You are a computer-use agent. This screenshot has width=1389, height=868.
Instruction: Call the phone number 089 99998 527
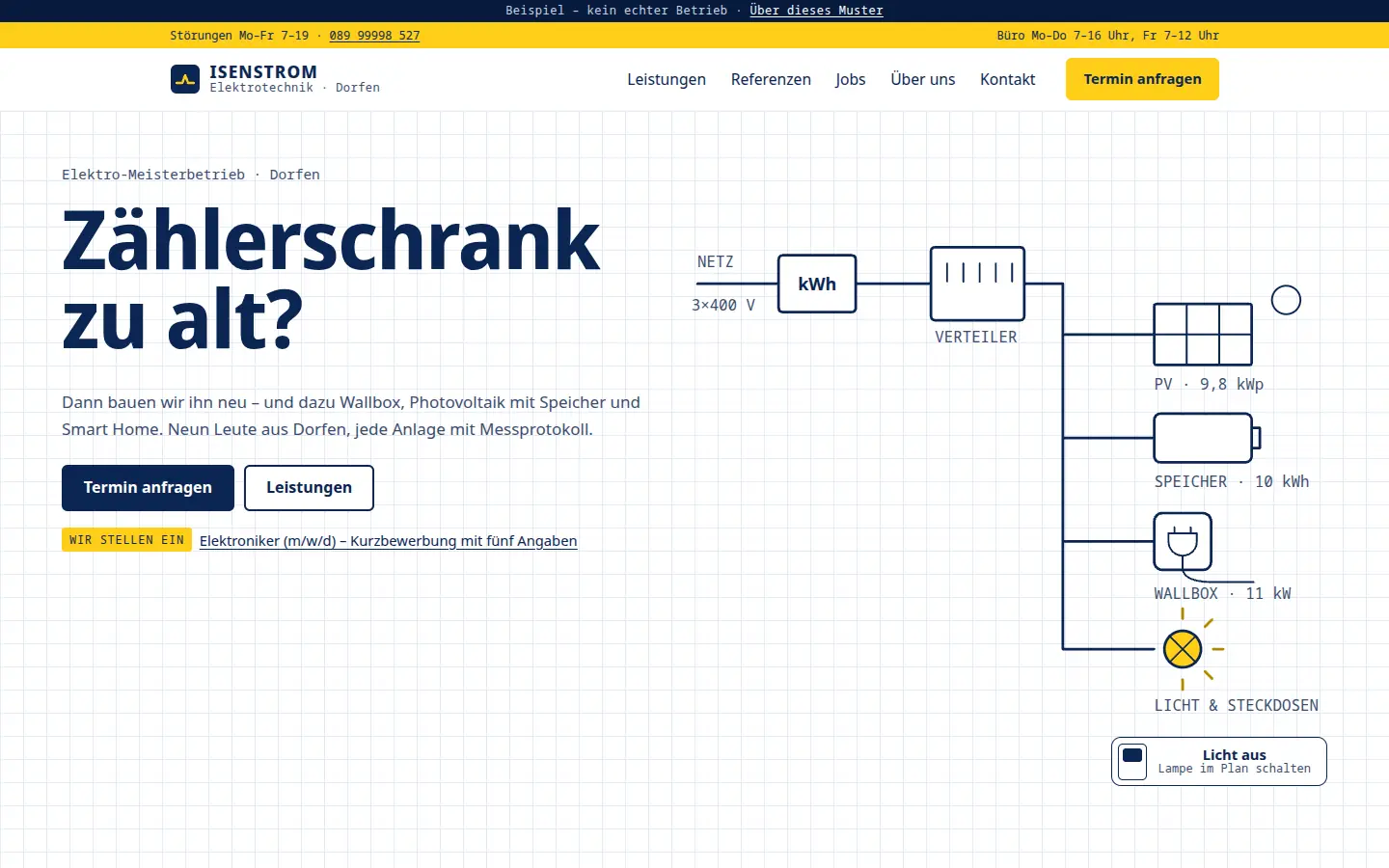click(374, 36)
